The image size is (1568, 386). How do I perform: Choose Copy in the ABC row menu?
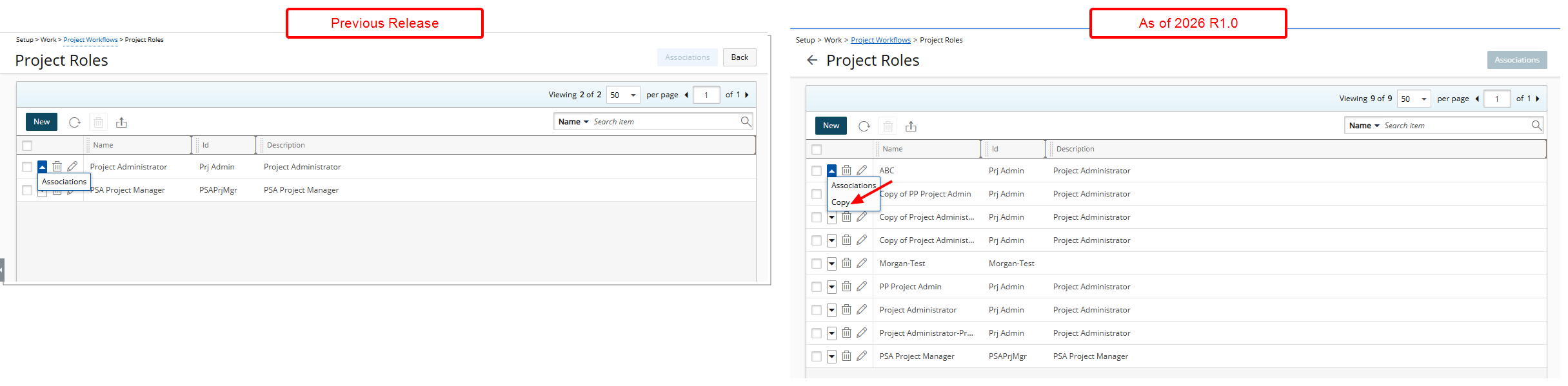click(x=840, y=202)
